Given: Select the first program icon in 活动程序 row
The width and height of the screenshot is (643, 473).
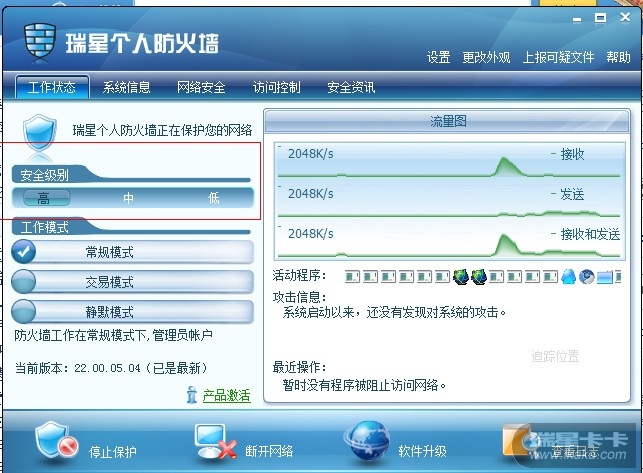Looking at the screenshot, I should [352, 277].
